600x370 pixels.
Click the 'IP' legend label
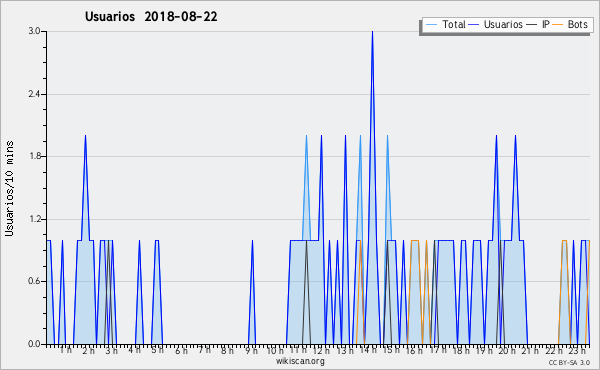point(546,24)
